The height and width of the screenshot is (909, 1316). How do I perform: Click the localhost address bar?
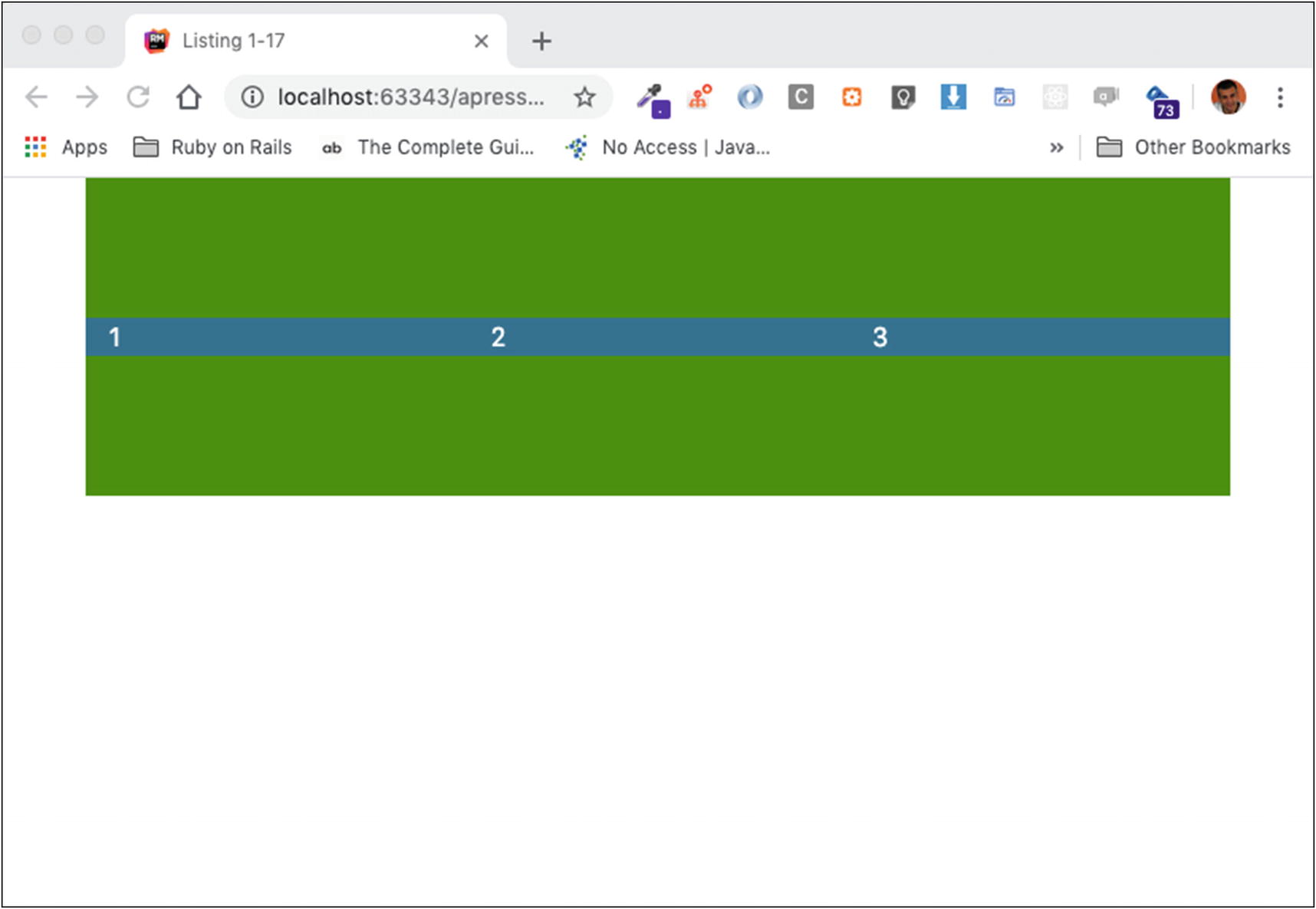(x=410, y=97)
